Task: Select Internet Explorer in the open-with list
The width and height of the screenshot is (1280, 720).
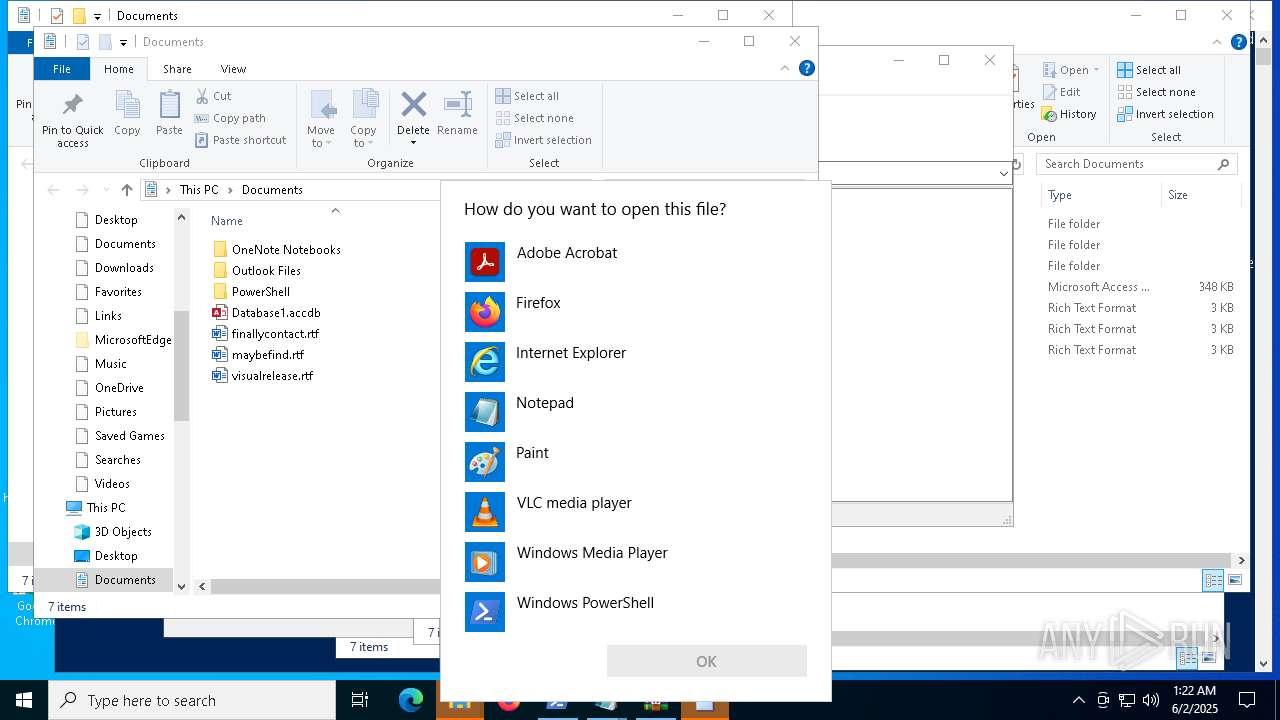Action: (x=636, y=362)
